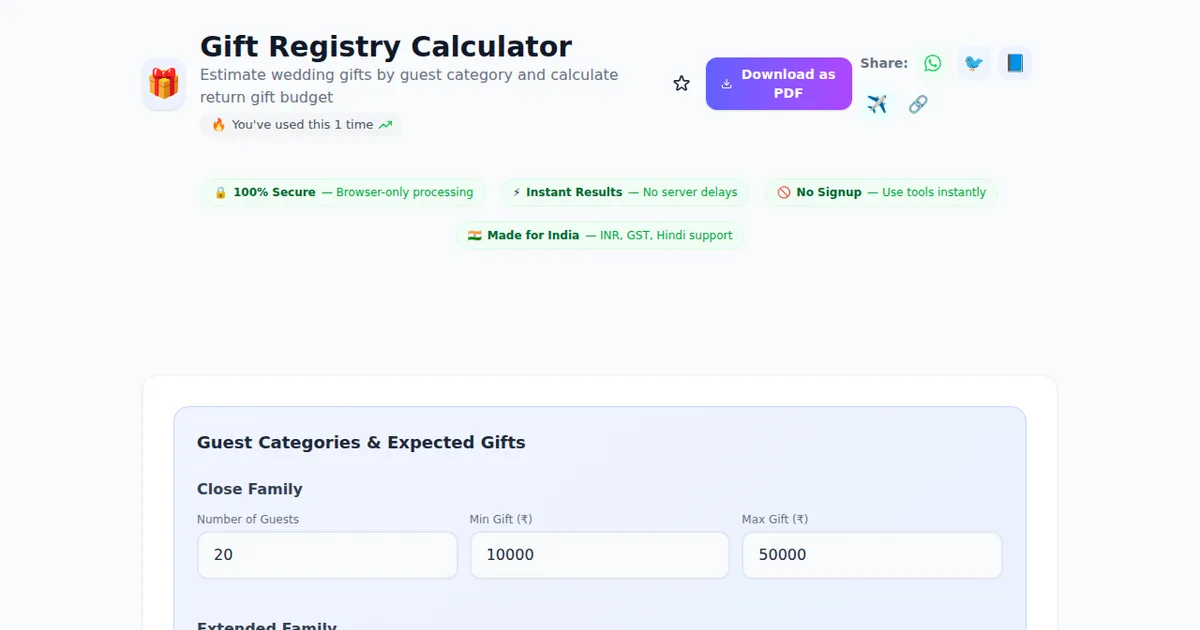Focus Close Family Number of Guests field
The width and height of the screenshot is (1200, 630).
(327, 555)
